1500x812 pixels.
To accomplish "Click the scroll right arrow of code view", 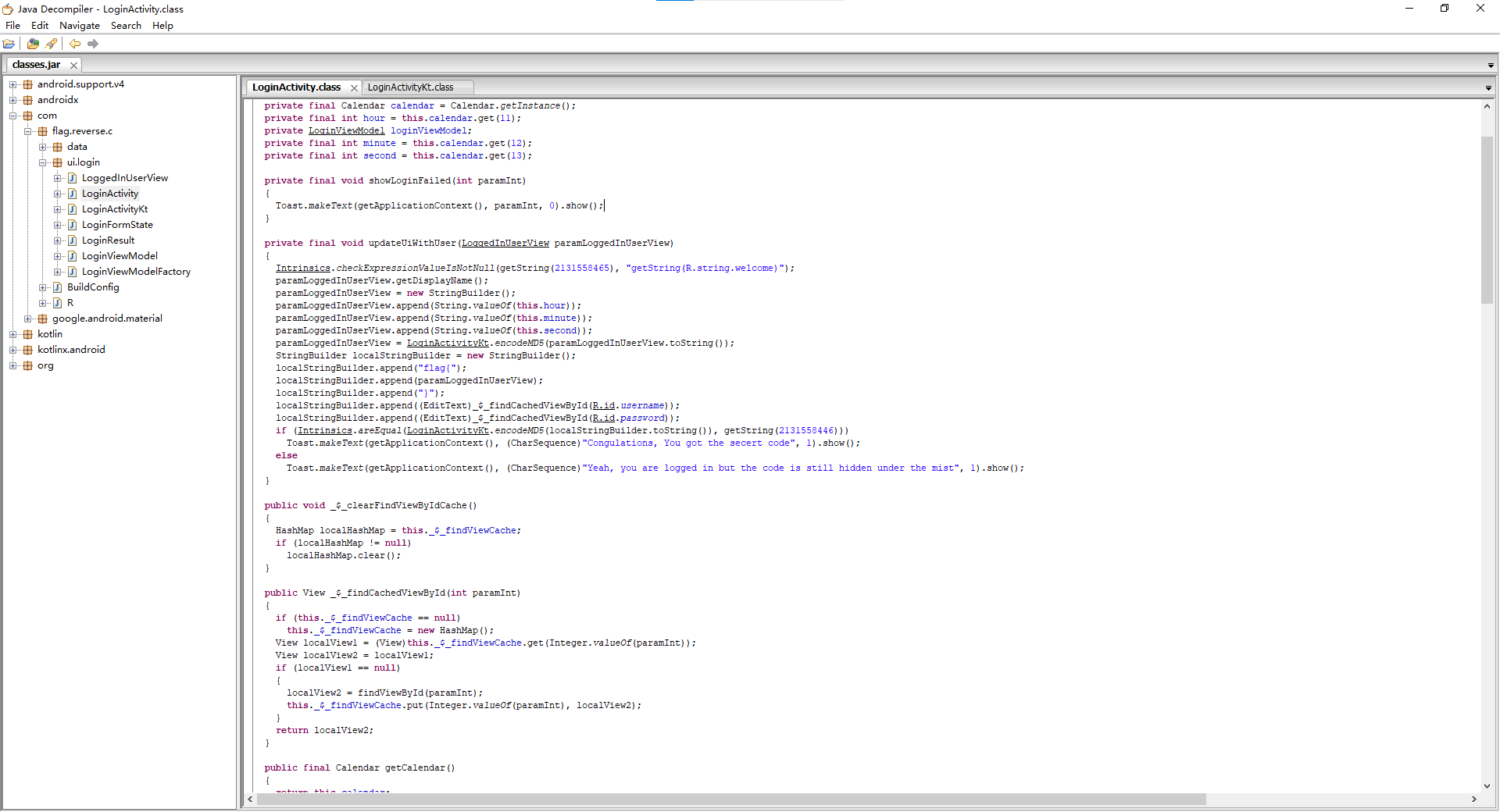I will [1473, 800].
